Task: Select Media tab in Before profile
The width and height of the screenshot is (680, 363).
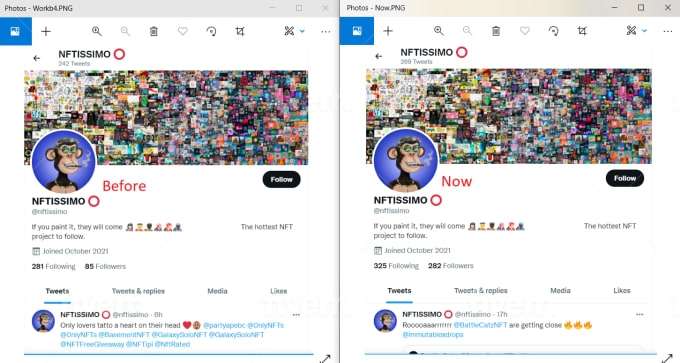Action: coord(217,291)
